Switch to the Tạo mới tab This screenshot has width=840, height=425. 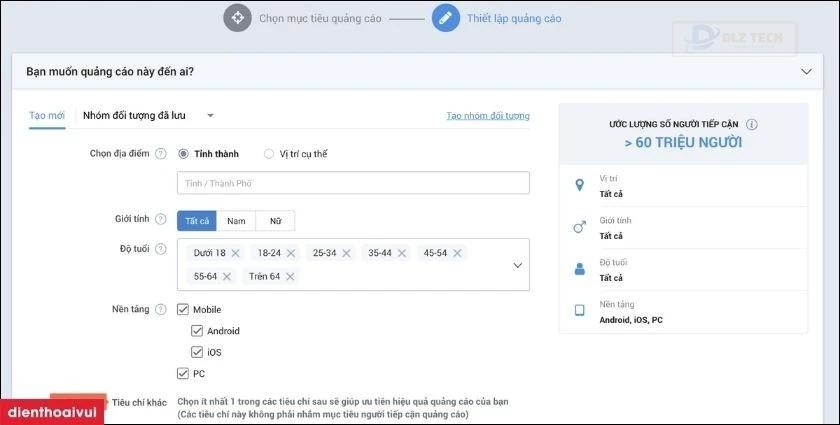[x=47, y=116]
